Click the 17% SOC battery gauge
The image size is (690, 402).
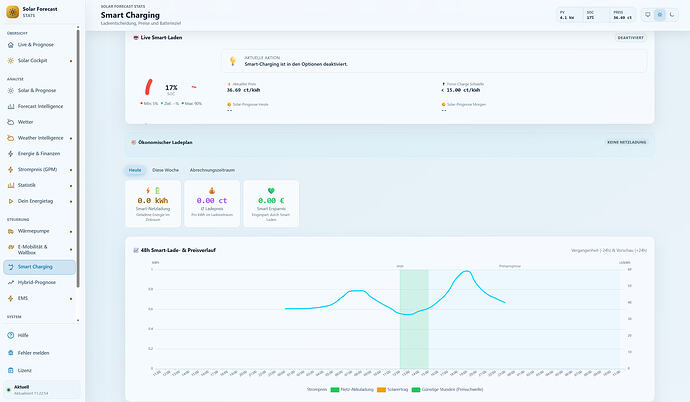tap(171, 88)
